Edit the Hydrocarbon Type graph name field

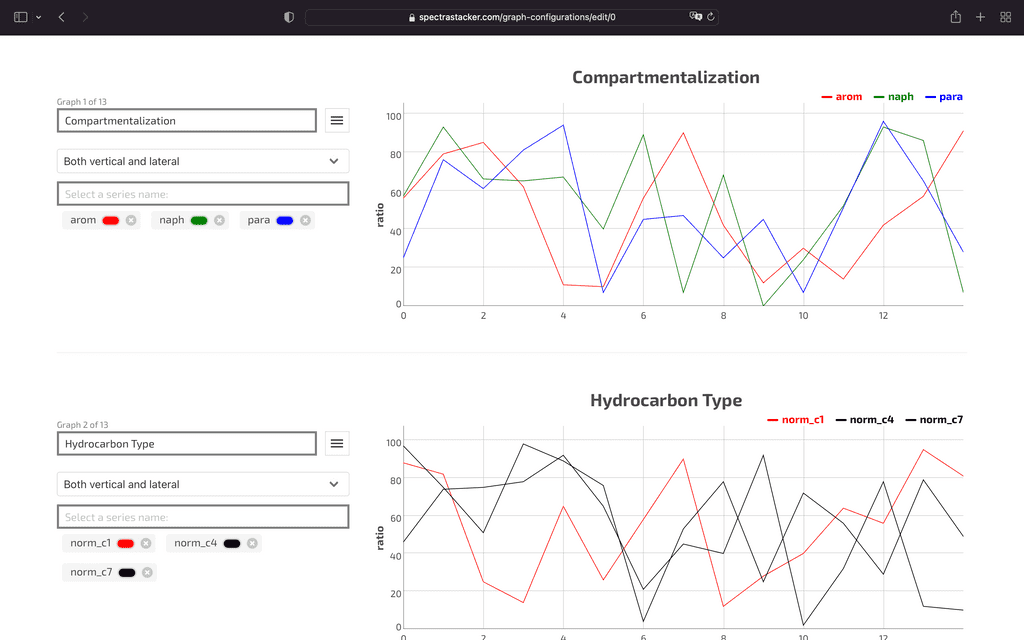coord(187,444)
